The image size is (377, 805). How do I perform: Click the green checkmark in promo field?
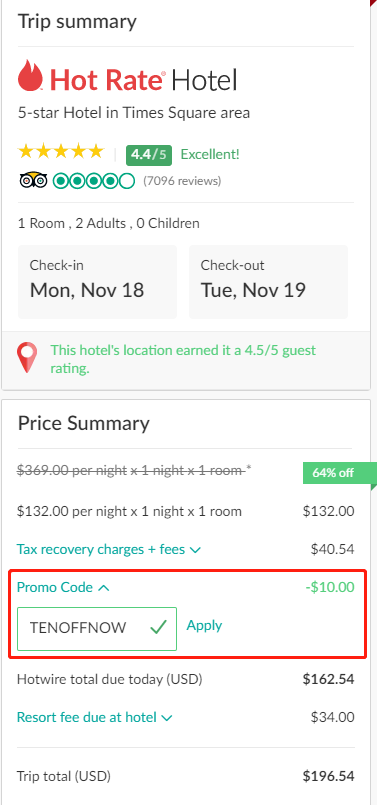pos(158,627)
